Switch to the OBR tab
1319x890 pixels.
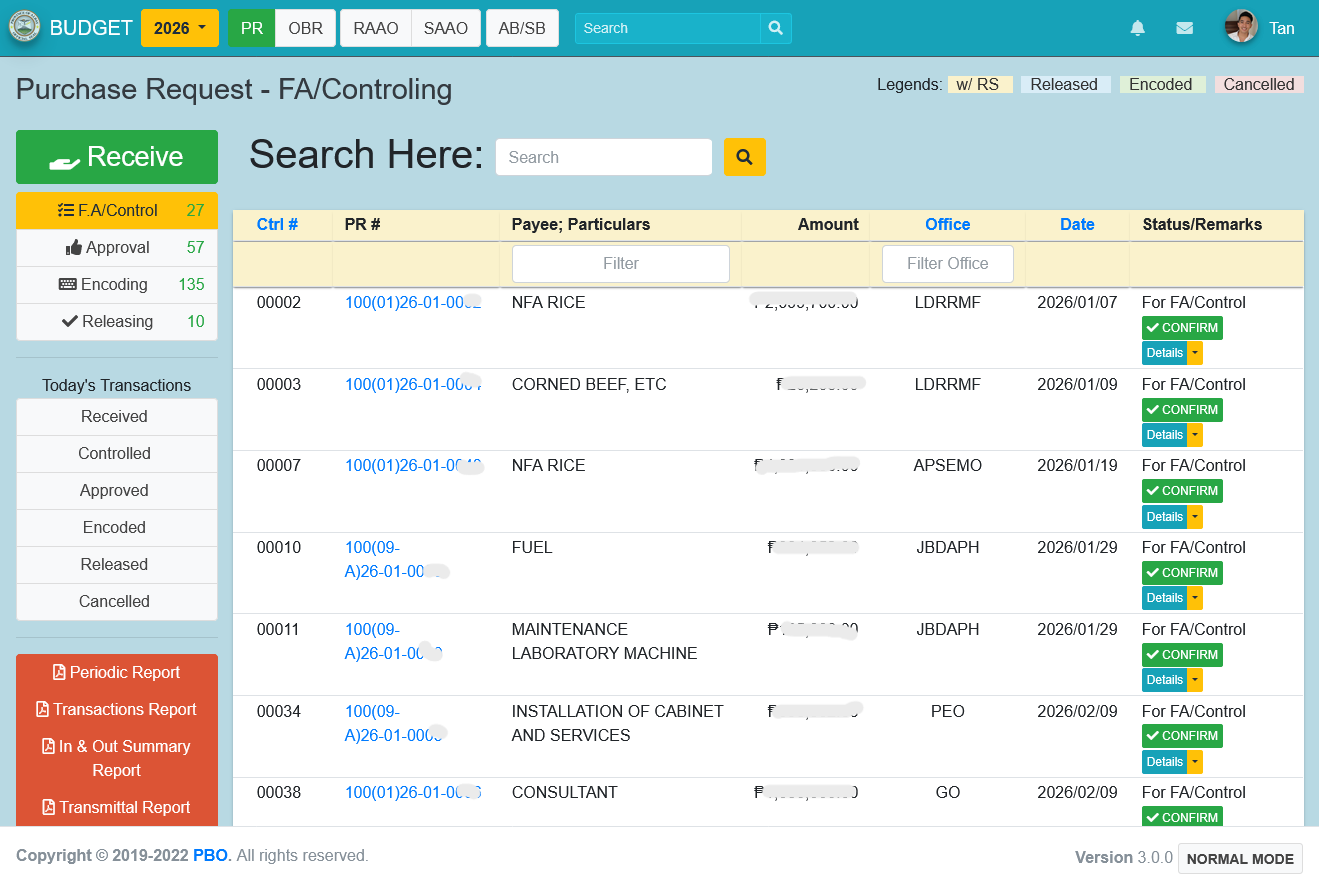[305, 28]
